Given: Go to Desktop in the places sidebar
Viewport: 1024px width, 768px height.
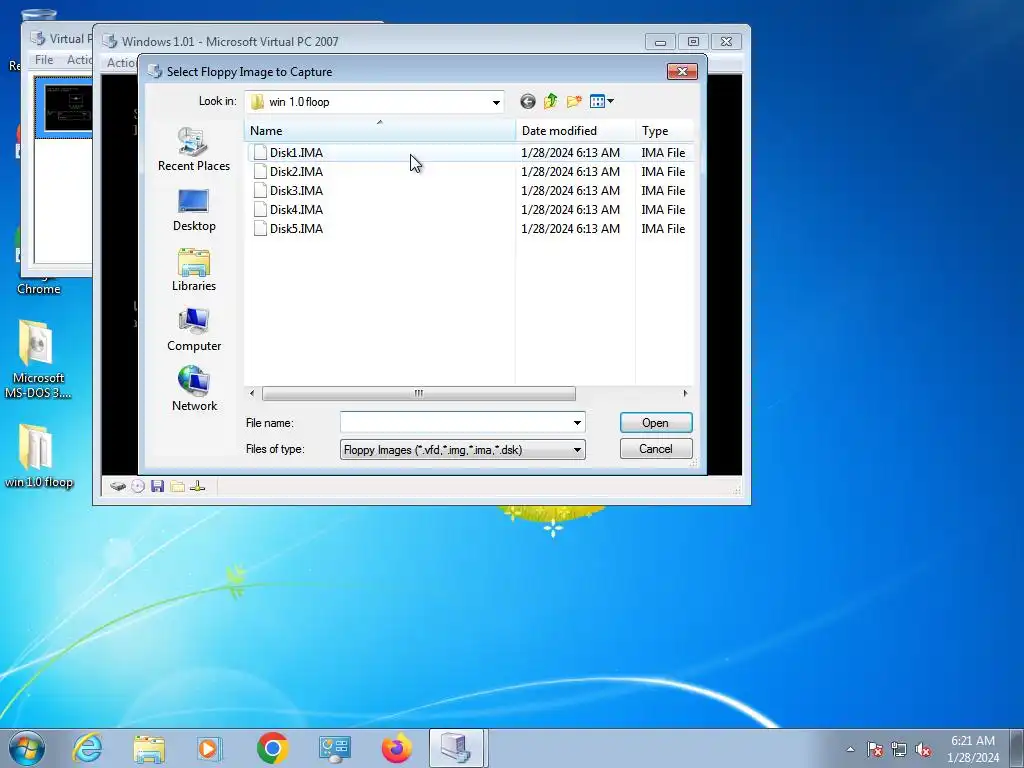Looking at the screenshot, I should (x=194, y=210).
